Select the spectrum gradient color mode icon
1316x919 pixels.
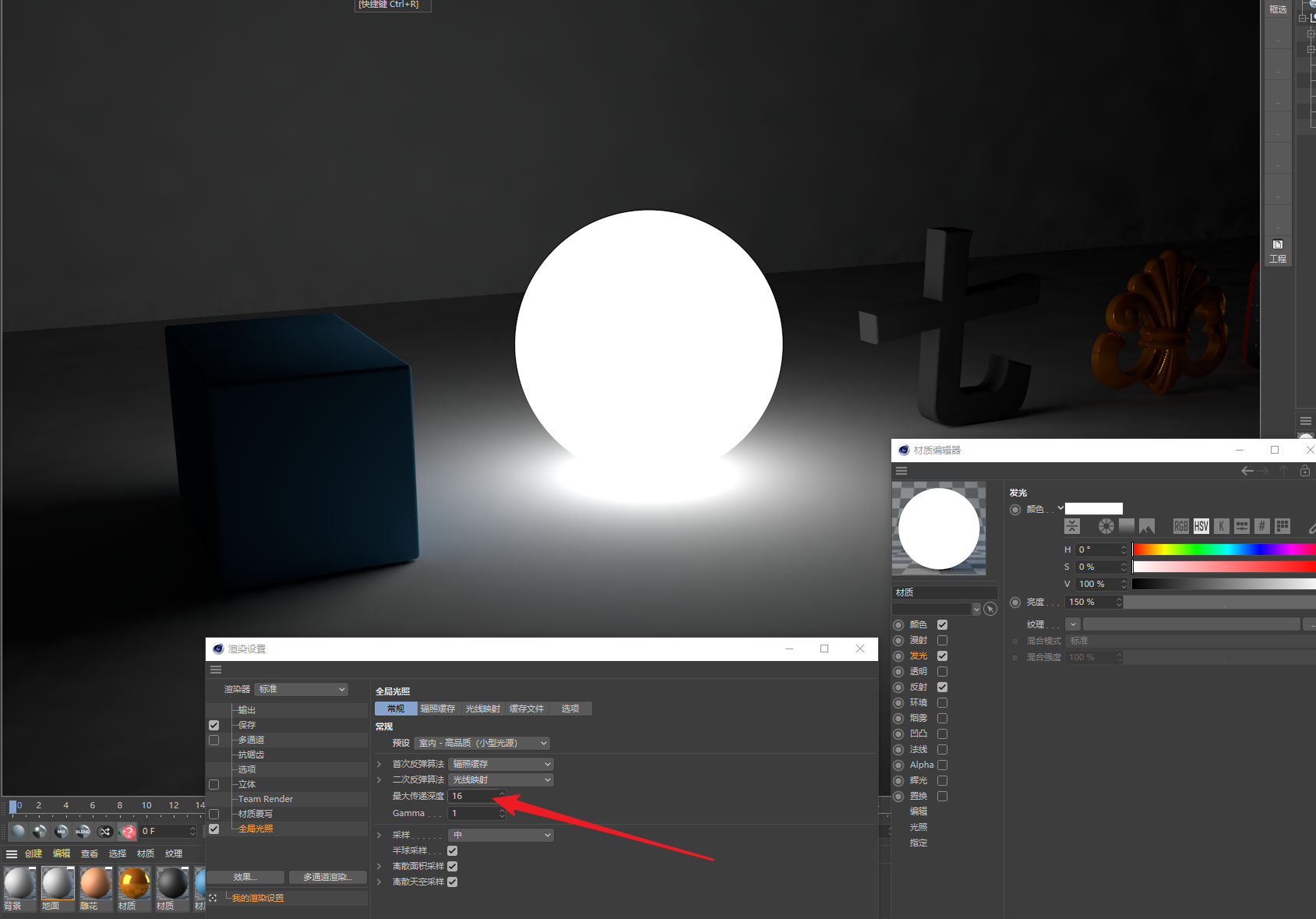coord(1127,526)
